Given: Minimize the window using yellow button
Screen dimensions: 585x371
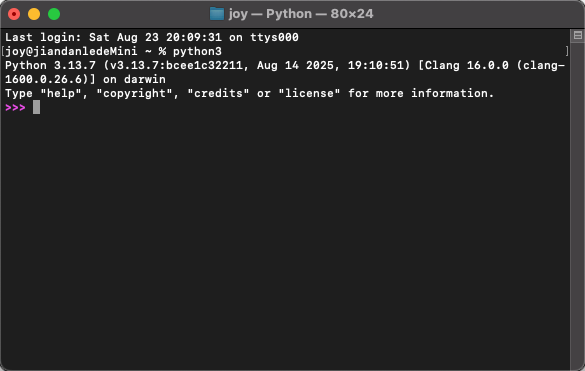Looking at the screenshot, I should [34, 14].
